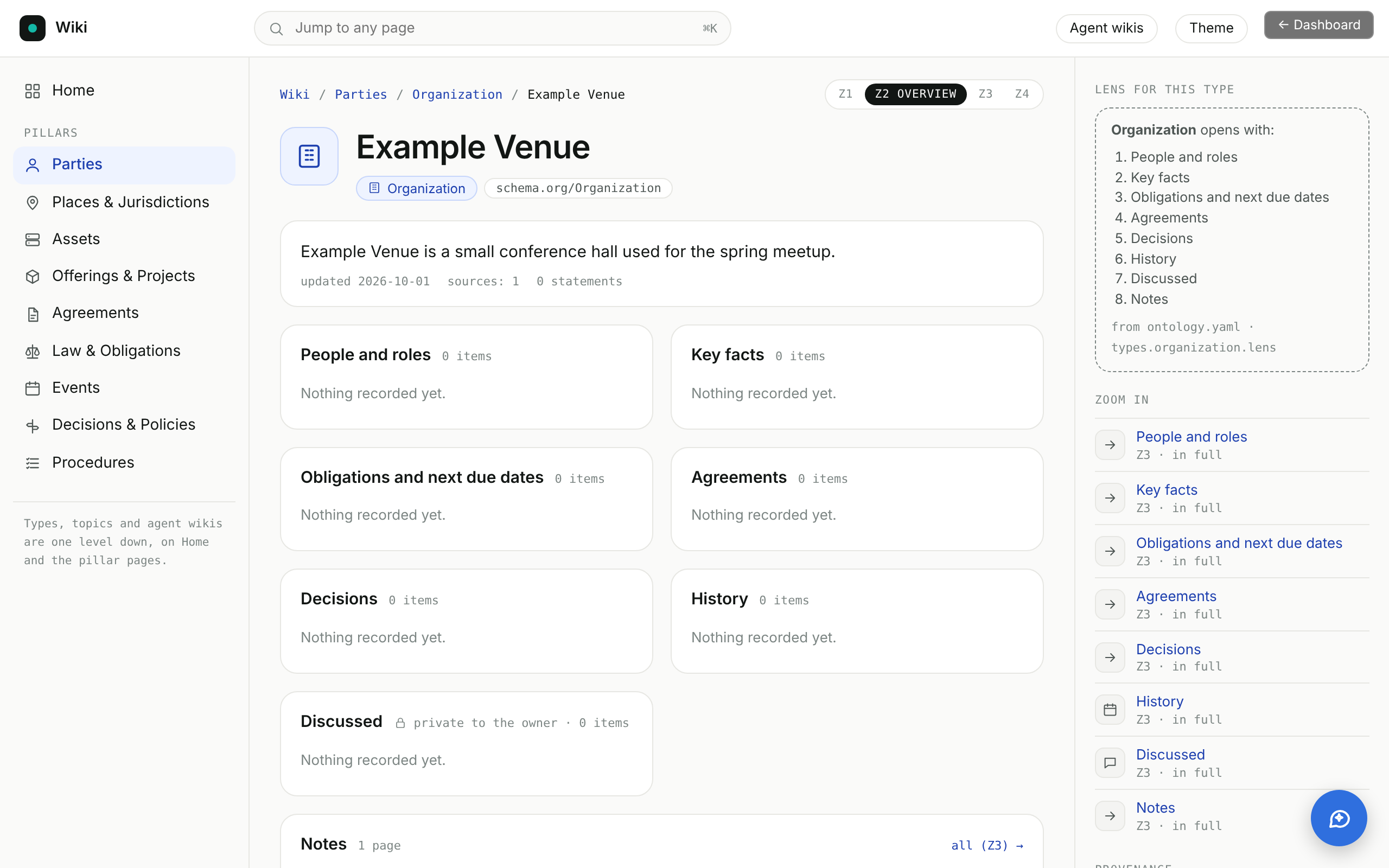Click the search magnifier icon

tap(276, 29)
